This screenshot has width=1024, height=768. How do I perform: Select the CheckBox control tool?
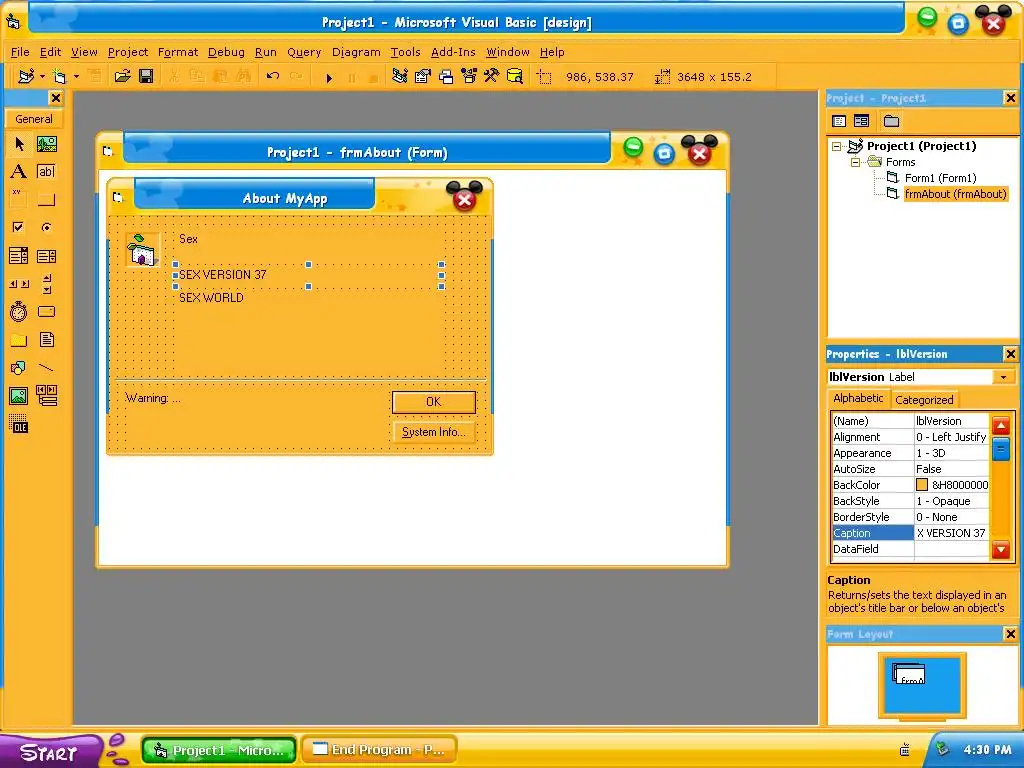tap(19, 227)
